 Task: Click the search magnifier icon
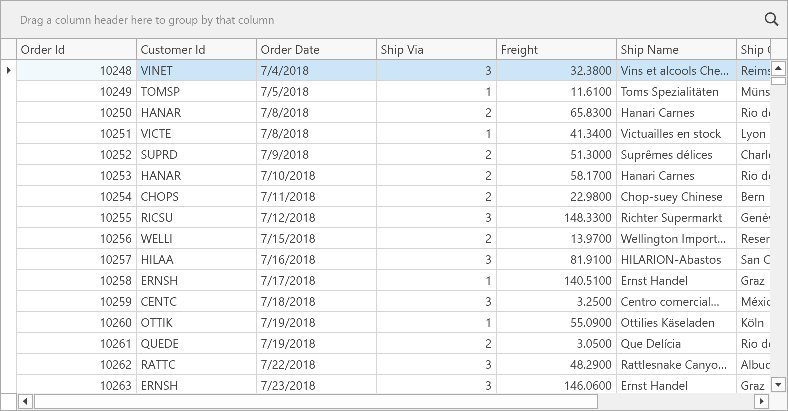tap(771, 19)
